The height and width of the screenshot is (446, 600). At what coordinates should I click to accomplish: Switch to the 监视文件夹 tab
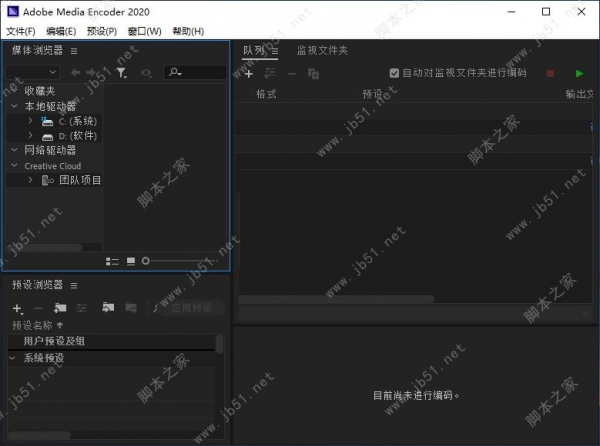point(322,50)
